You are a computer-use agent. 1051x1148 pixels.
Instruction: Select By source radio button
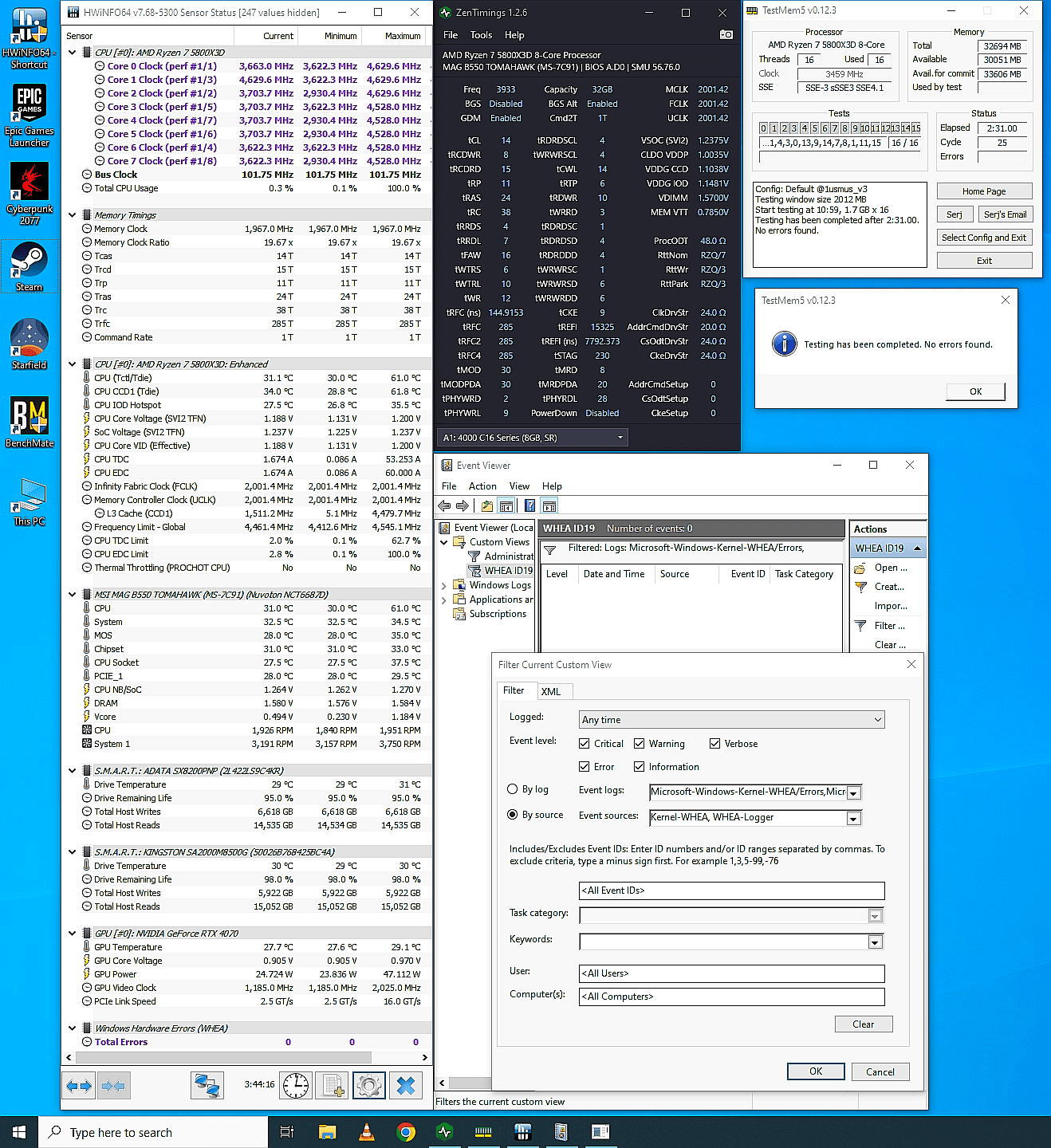(x=513, y=814)
